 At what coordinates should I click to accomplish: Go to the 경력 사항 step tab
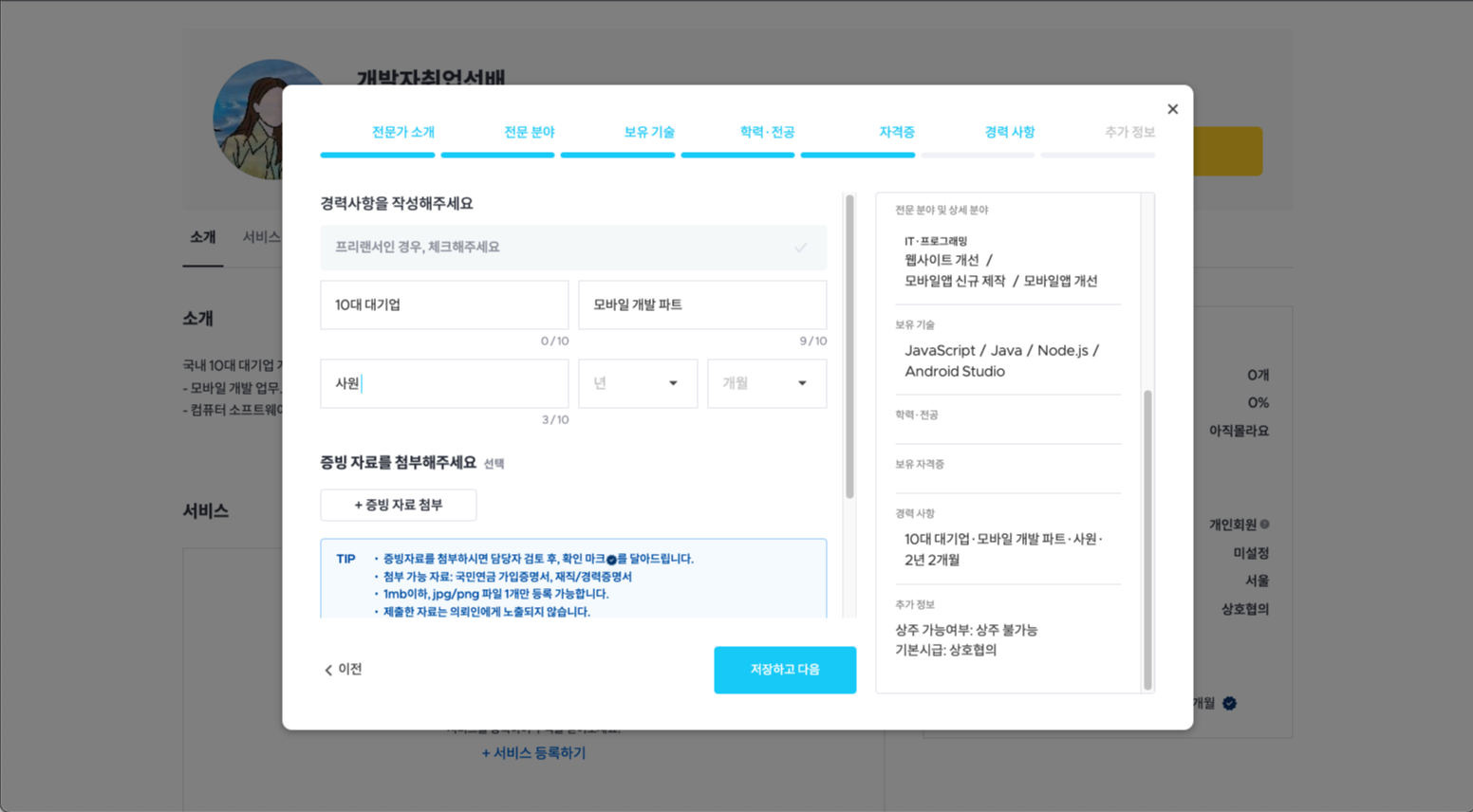tap(1009, 132)
